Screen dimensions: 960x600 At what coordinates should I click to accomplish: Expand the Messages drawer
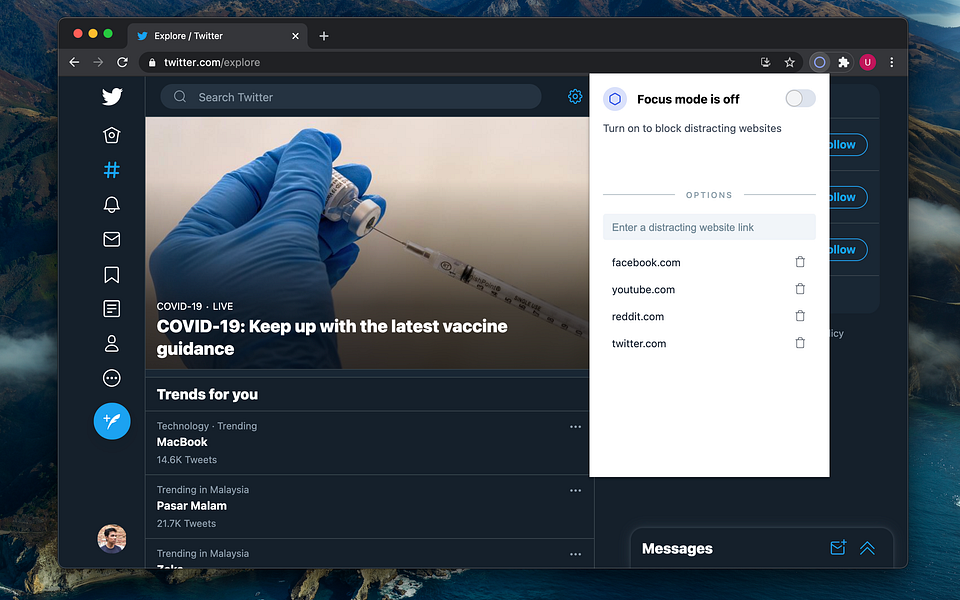(868, 548)
